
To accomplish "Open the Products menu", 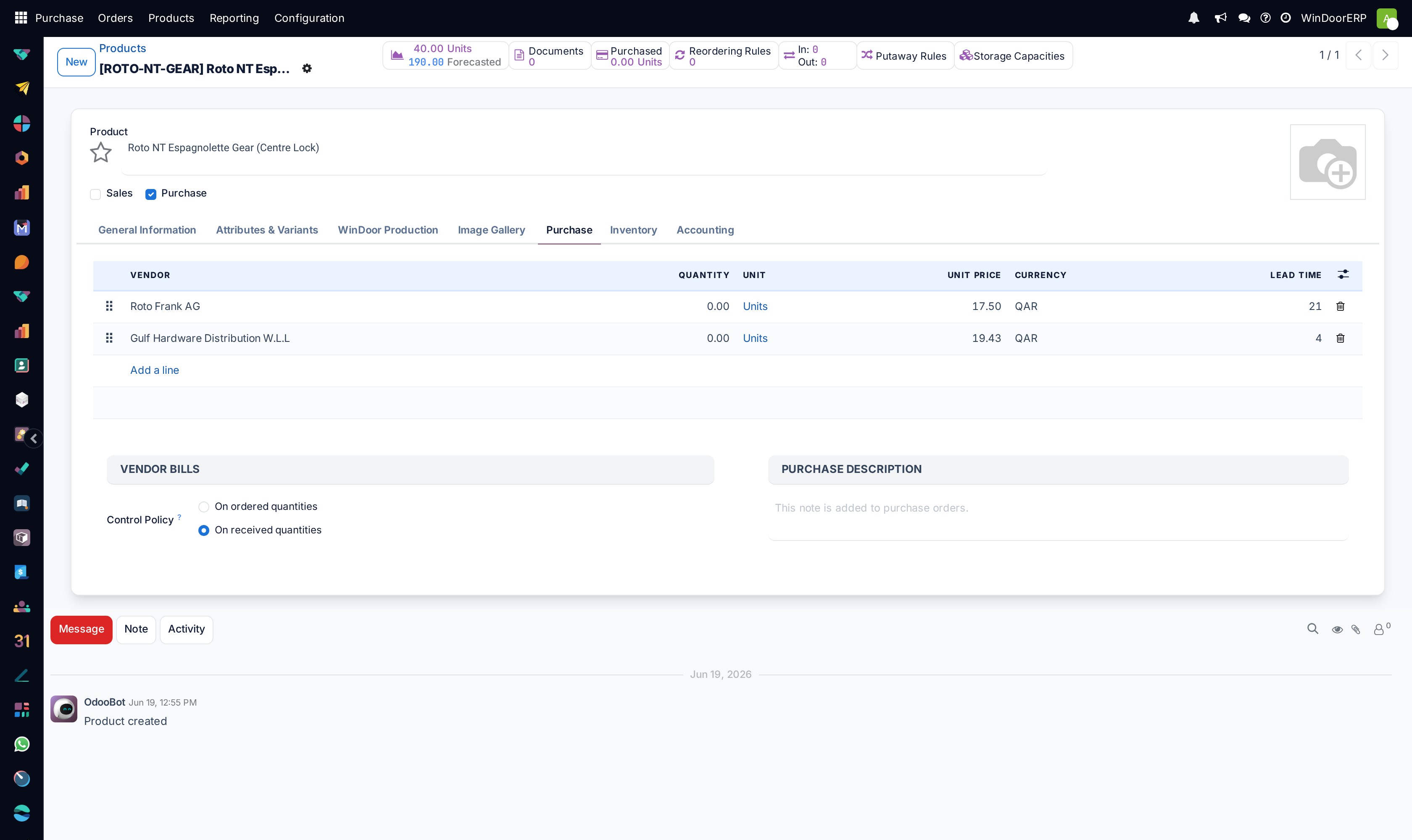I will [x=171, y=18].
